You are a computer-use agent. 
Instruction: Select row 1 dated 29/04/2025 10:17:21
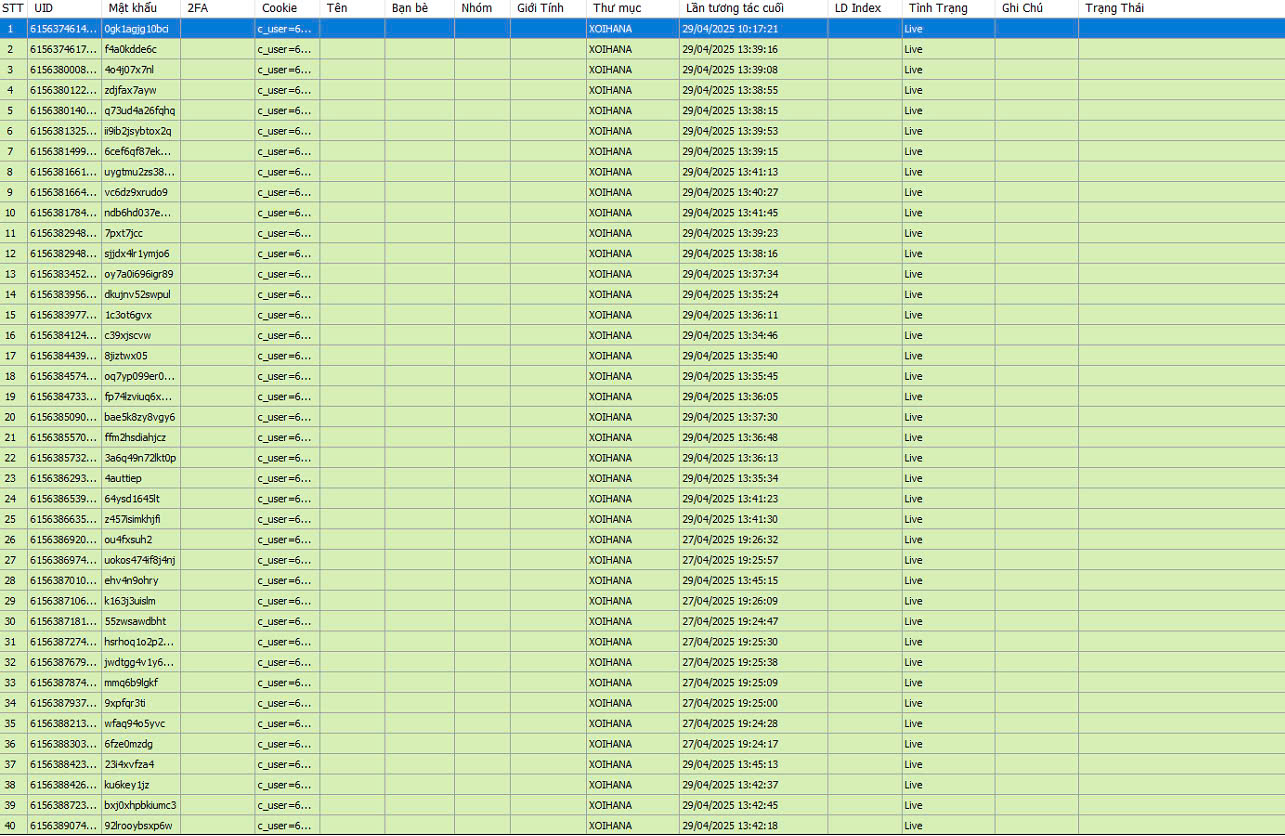click(x=729, y=29)
